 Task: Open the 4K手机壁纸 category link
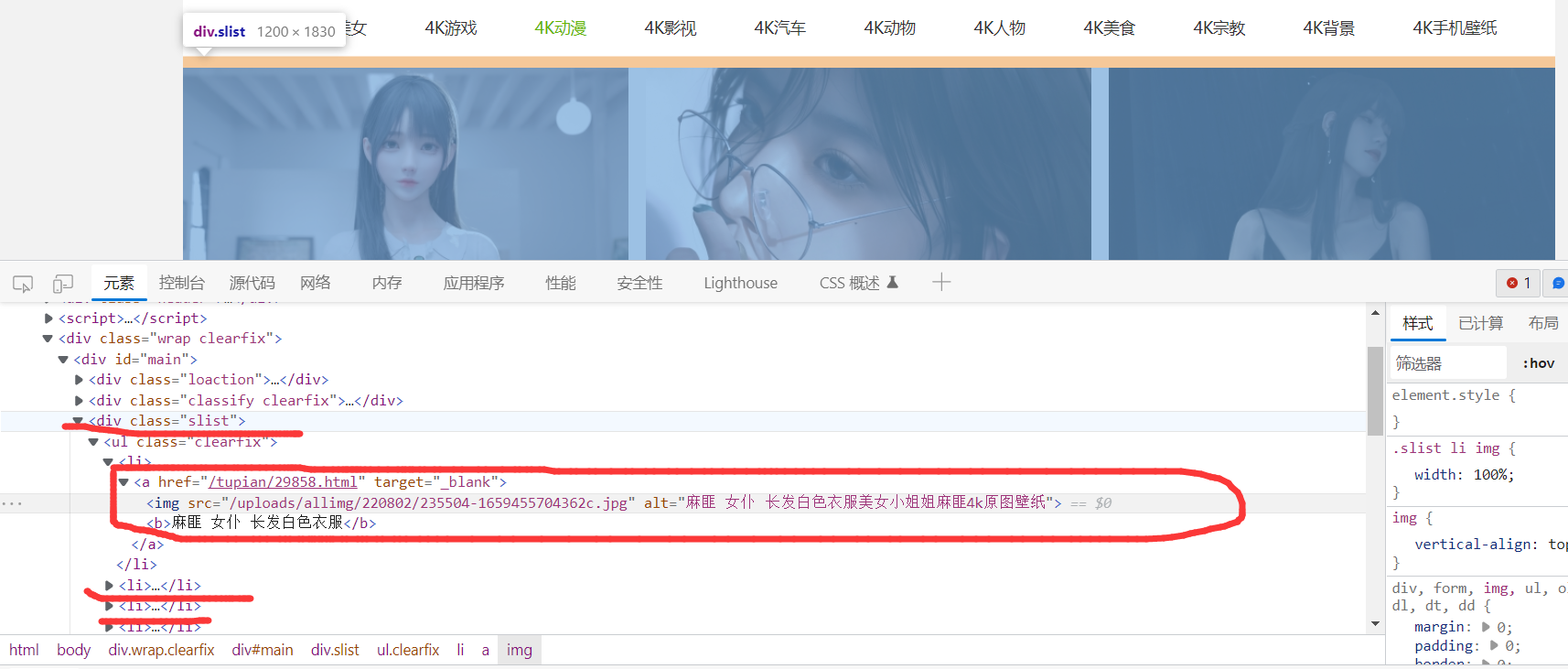[1455, 28]
